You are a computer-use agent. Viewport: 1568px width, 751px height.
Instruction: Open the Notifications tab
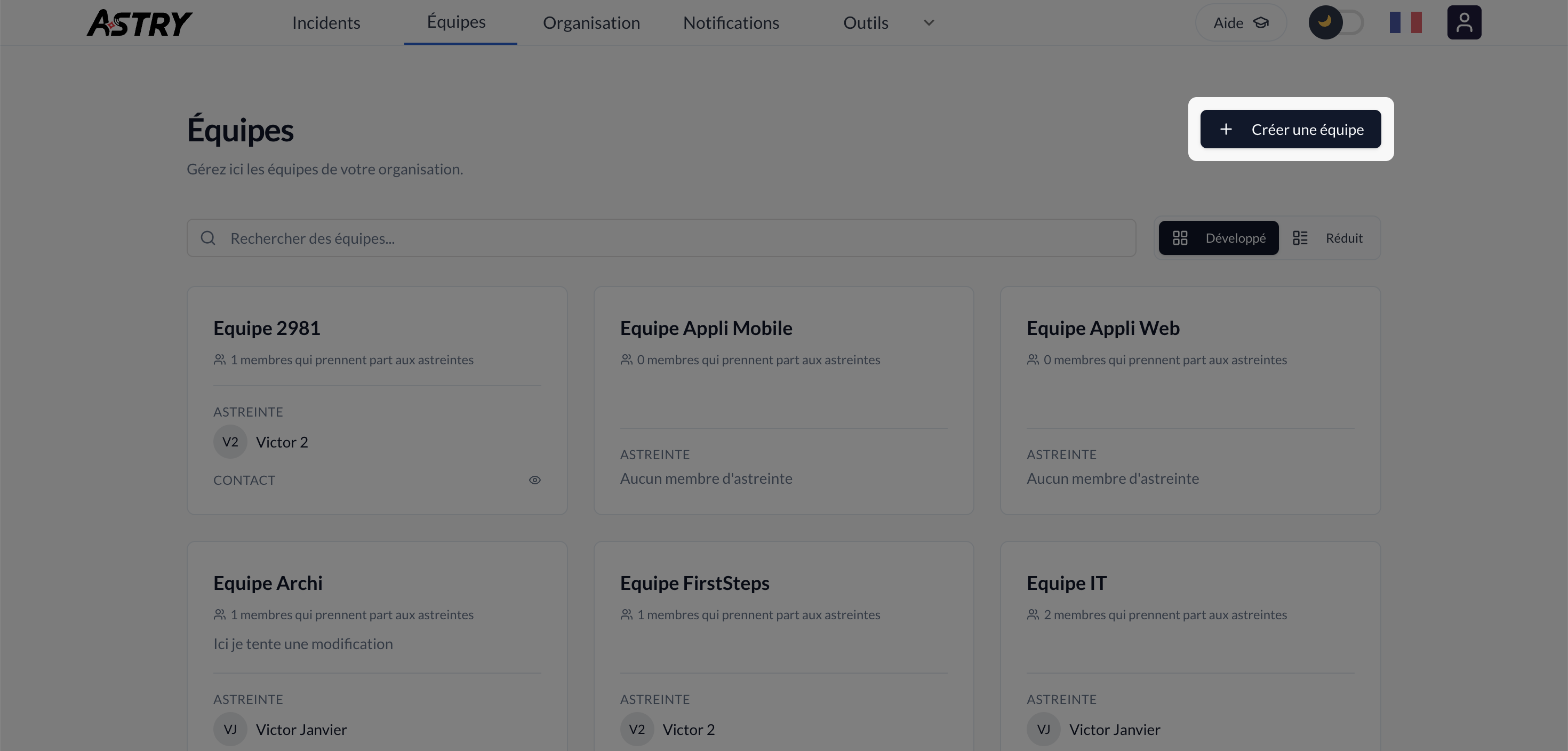pyautogui.click(x=731, y=23)
